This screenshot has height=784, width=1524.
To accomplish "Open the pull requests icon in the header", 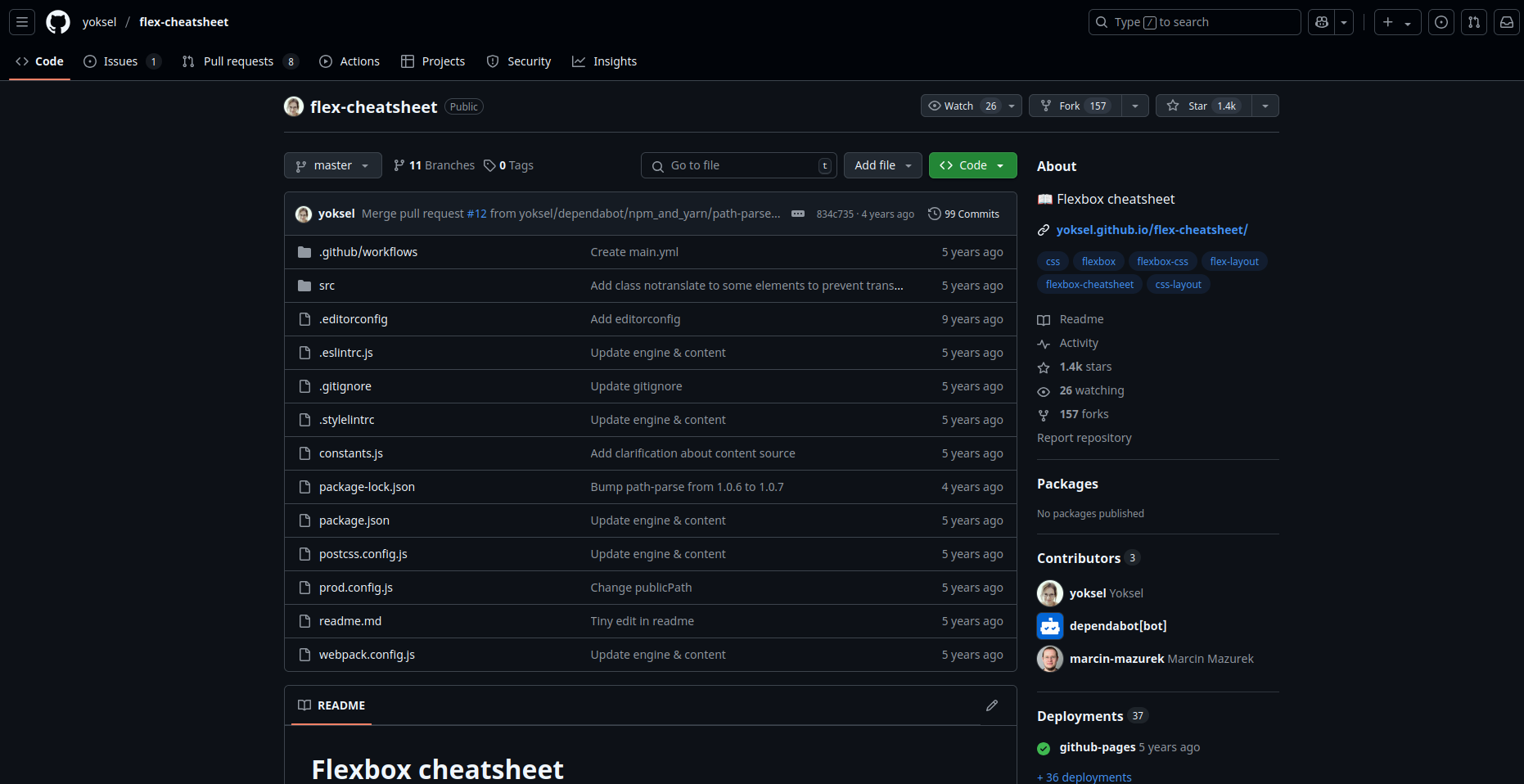I will tap(1474, 22).
